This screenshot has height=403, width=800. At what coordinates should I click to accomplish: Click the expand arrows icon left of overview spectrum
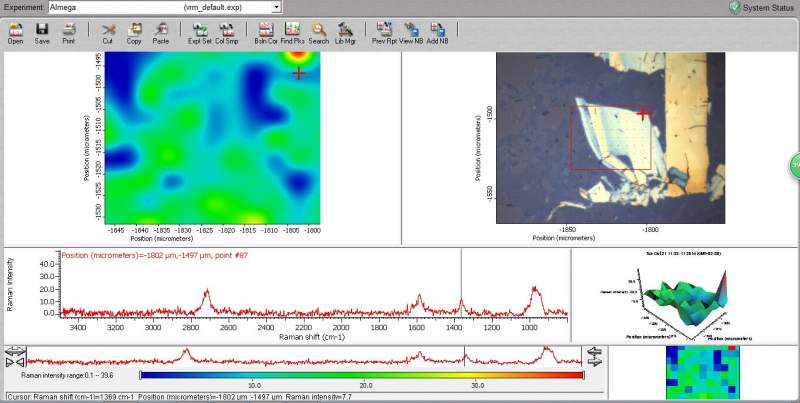coord(16,350)
